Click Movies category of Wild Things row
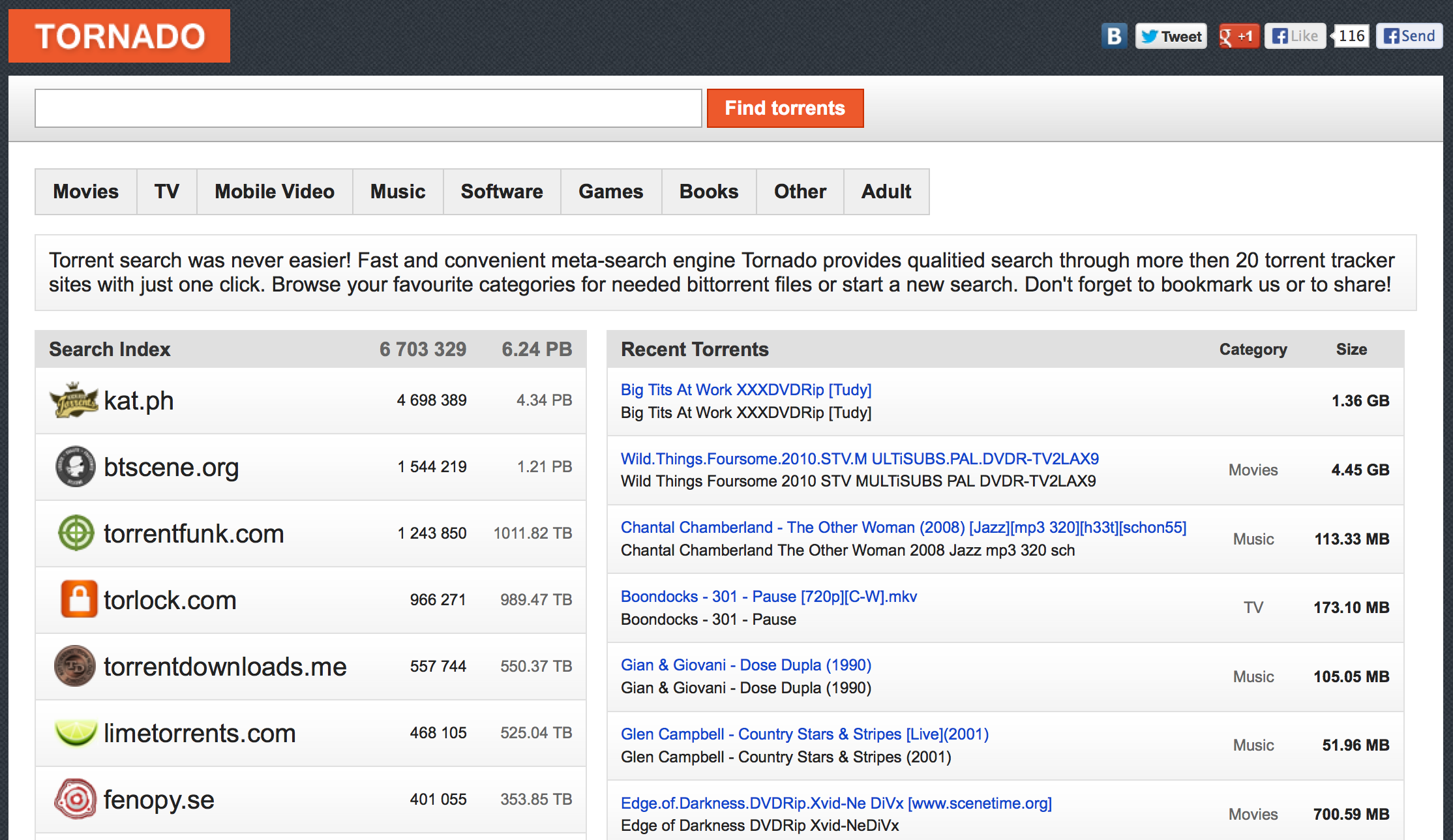This screenshot has height=840, width=1453. 1253,470
